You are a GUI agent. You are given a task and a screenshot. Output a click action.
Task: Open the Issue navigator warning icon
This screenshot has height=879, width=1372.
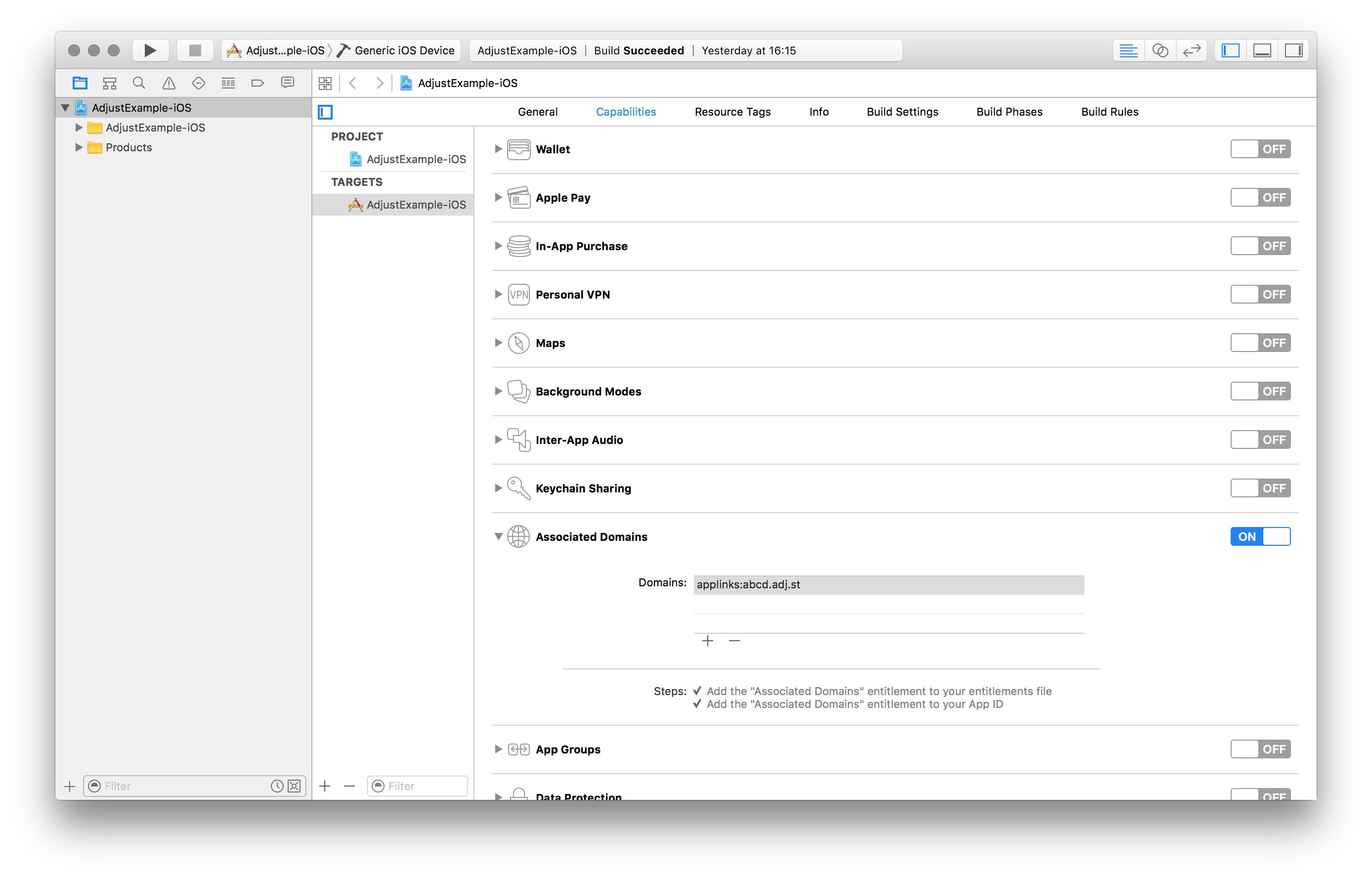(169, 84)
